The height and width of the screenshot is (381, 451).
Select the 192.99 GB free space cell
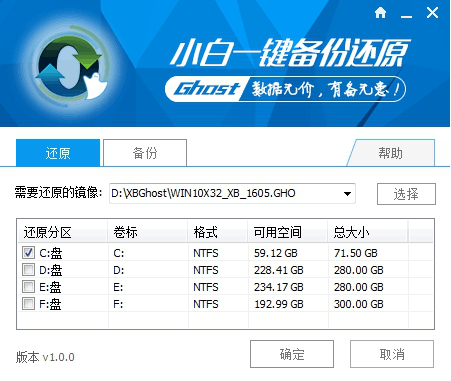279,304
